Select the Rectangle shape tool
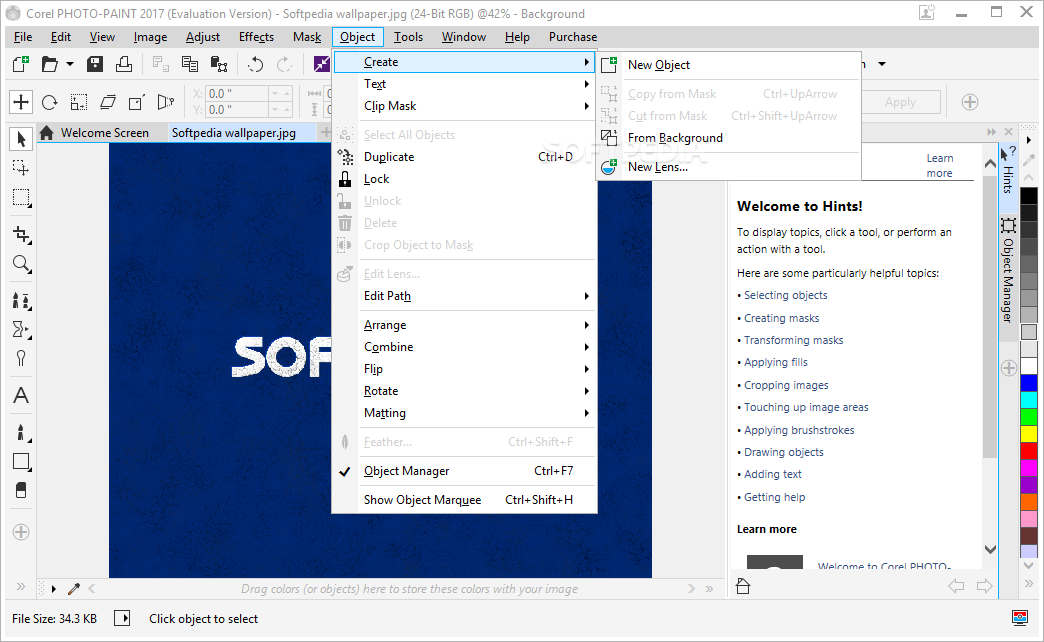This screenshot has width=1044, height=642. coord(21,462)
